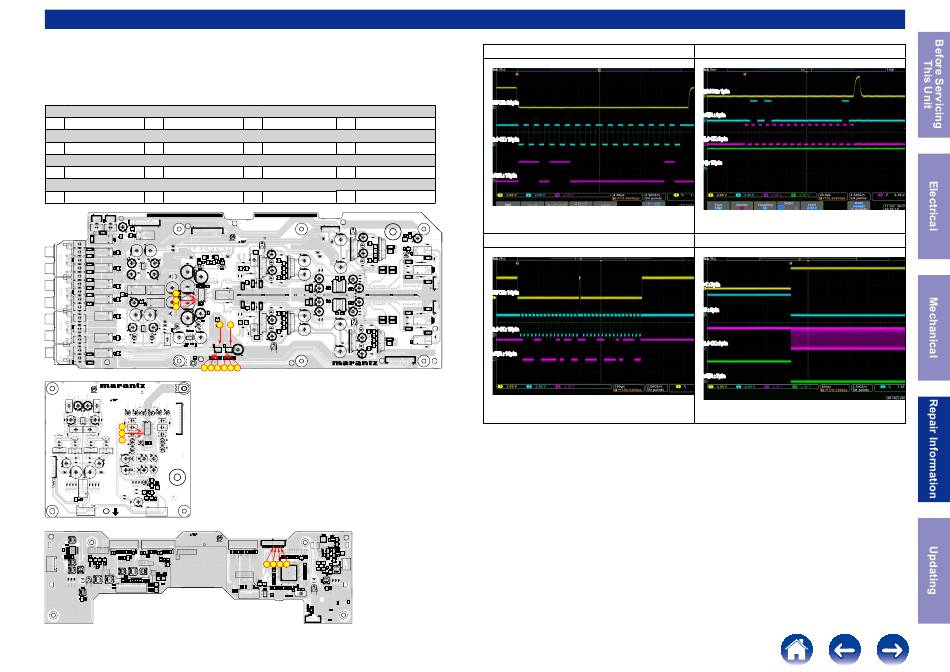Open the small square marantz PCB diagram
Image resolution: width=950 pixels, height=672 pixels.
click(118, 449)
